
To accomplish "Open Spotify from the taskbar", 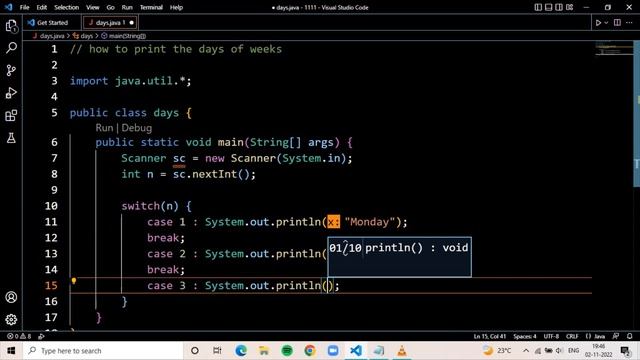I will [x=287, y=351].
